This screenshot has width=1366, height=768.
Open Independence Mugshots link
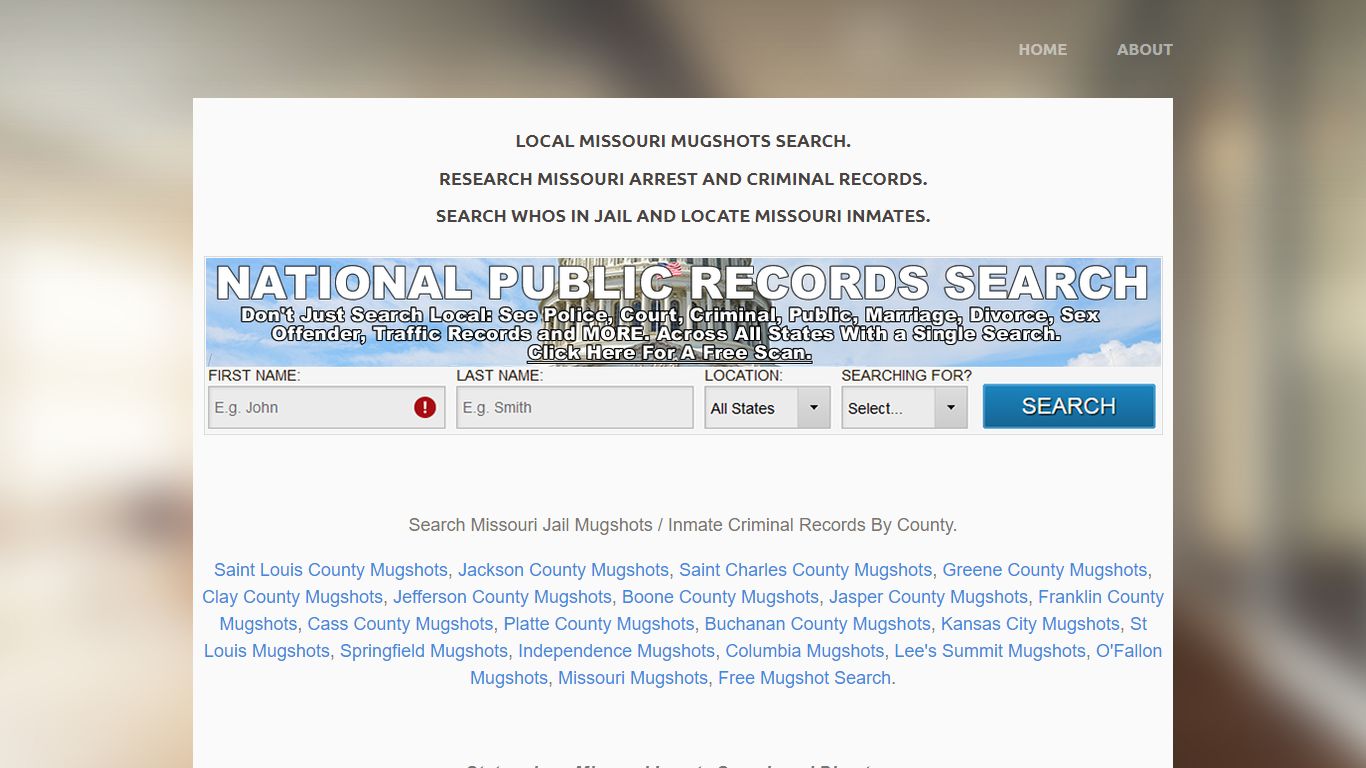(x=616, y=651)
